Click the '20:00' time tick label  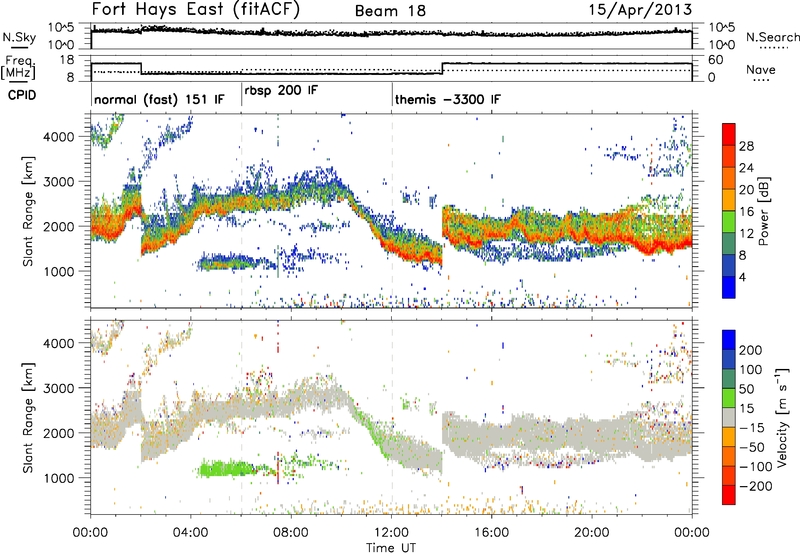592,533
